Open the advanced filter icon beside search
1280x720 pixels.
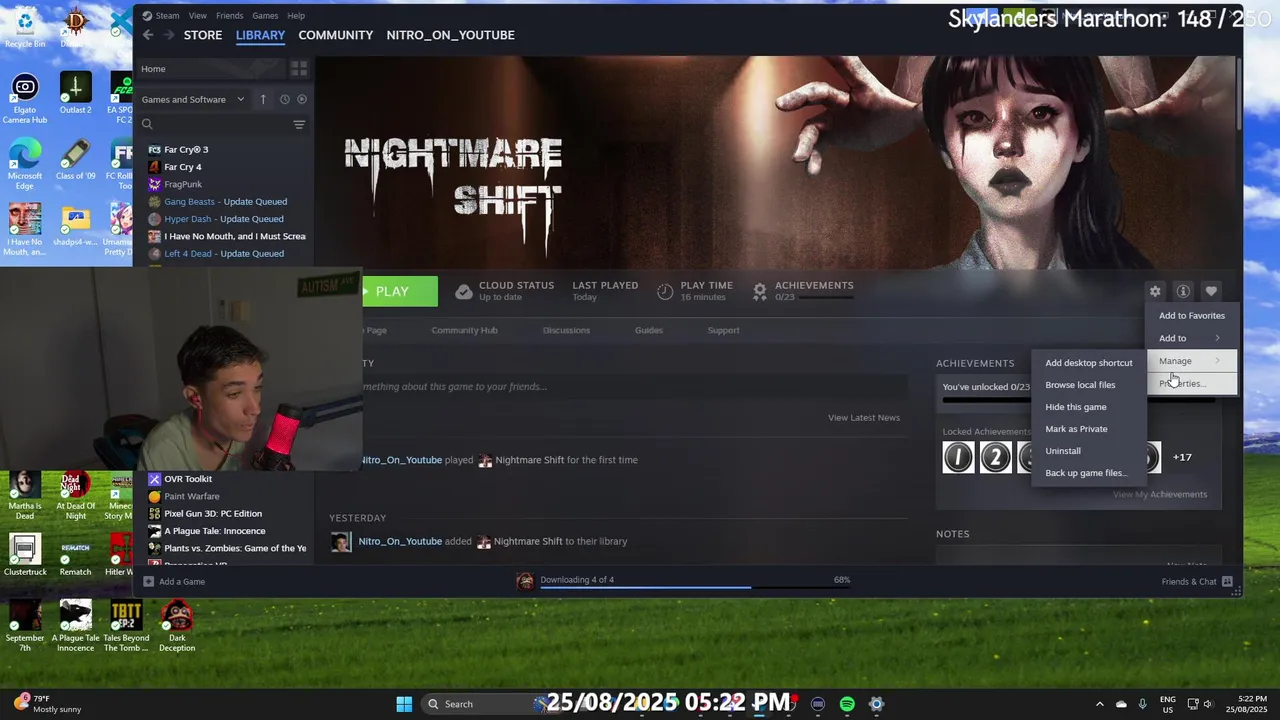299,124
